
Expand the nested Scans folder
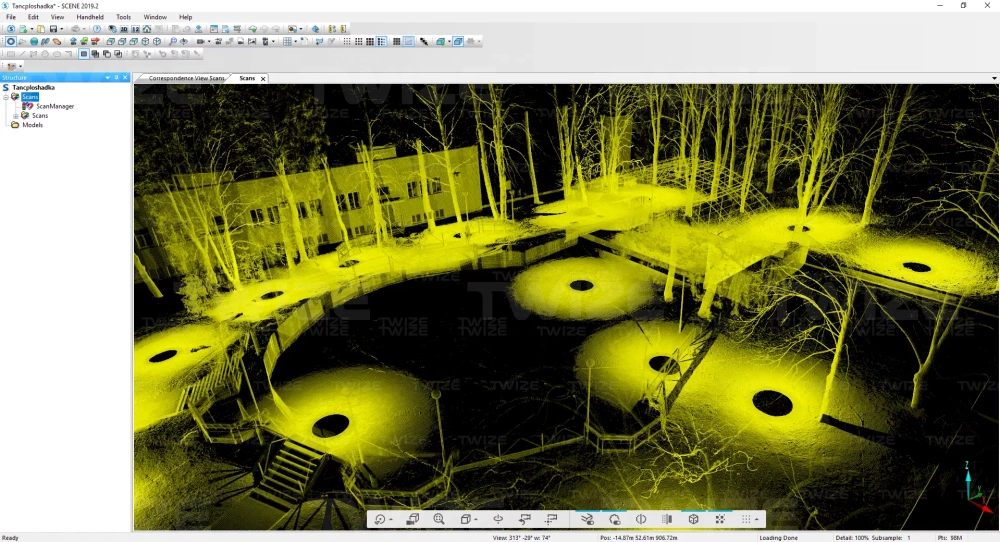pos(15,116)
